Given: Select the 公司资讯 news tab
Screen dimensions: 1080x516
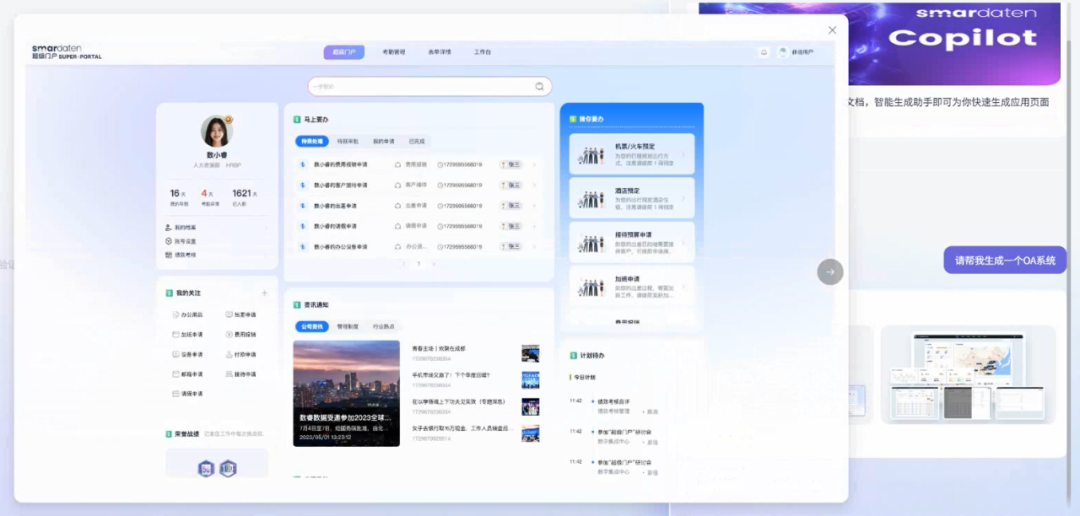Looking at the screenshot, I should tap(311, 327).
